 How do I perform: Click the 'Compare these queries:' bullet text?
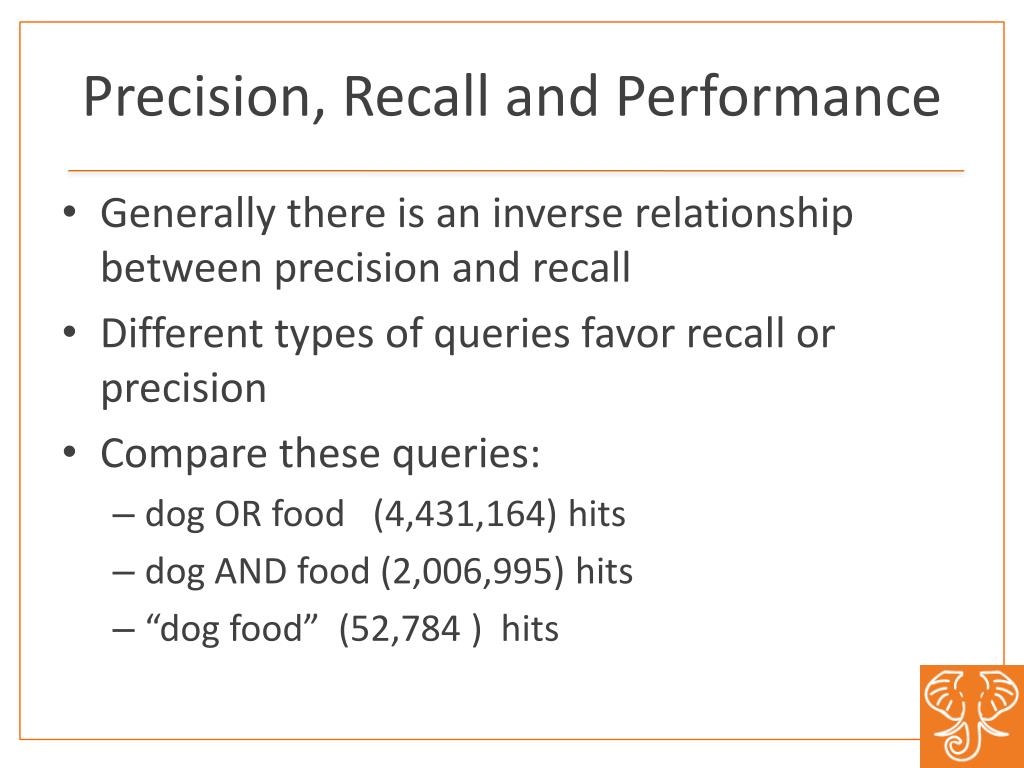[x=321, y=454]
